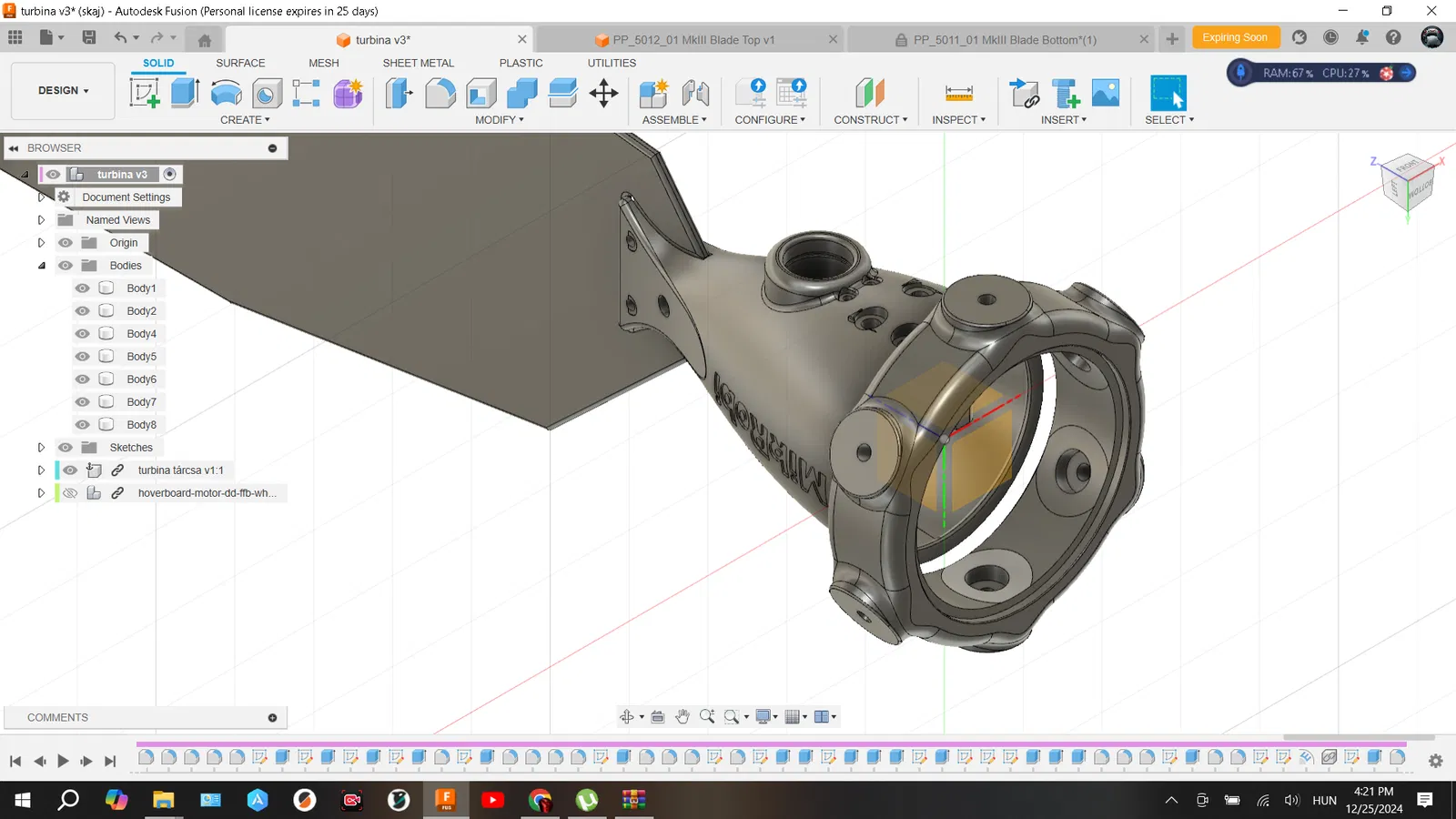Open YouTube from the Windows taskbar
Viewport: 1456px width, 819px height.
click(x=492, y=800)
